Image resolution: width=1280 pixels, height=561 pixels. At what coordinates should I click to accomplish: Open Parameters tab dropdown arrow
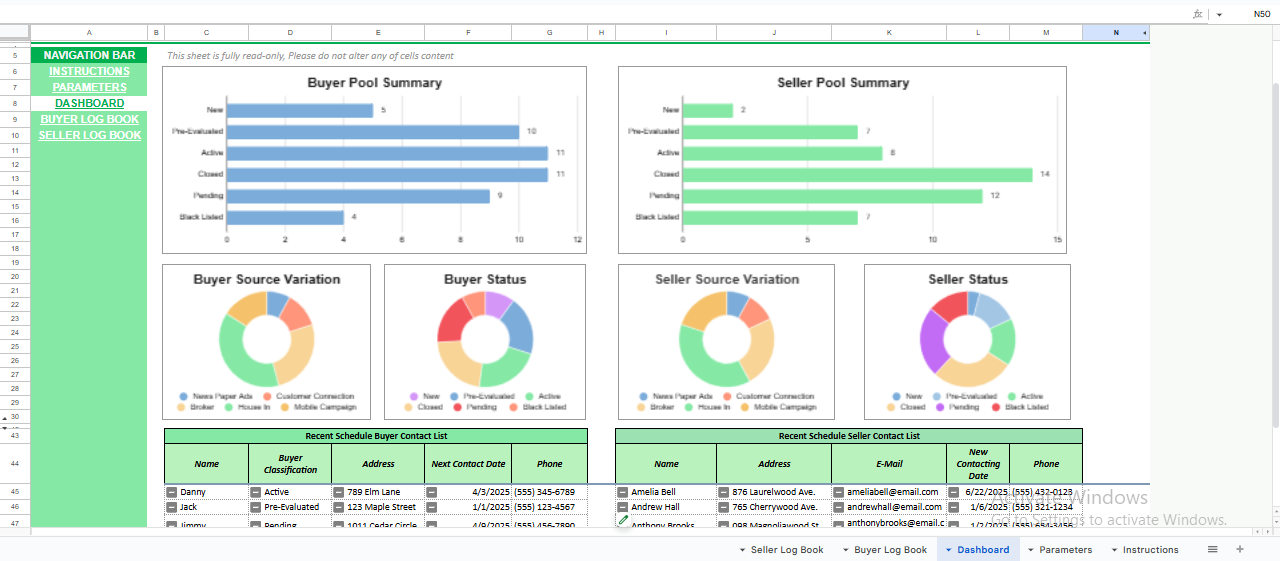1031,550
